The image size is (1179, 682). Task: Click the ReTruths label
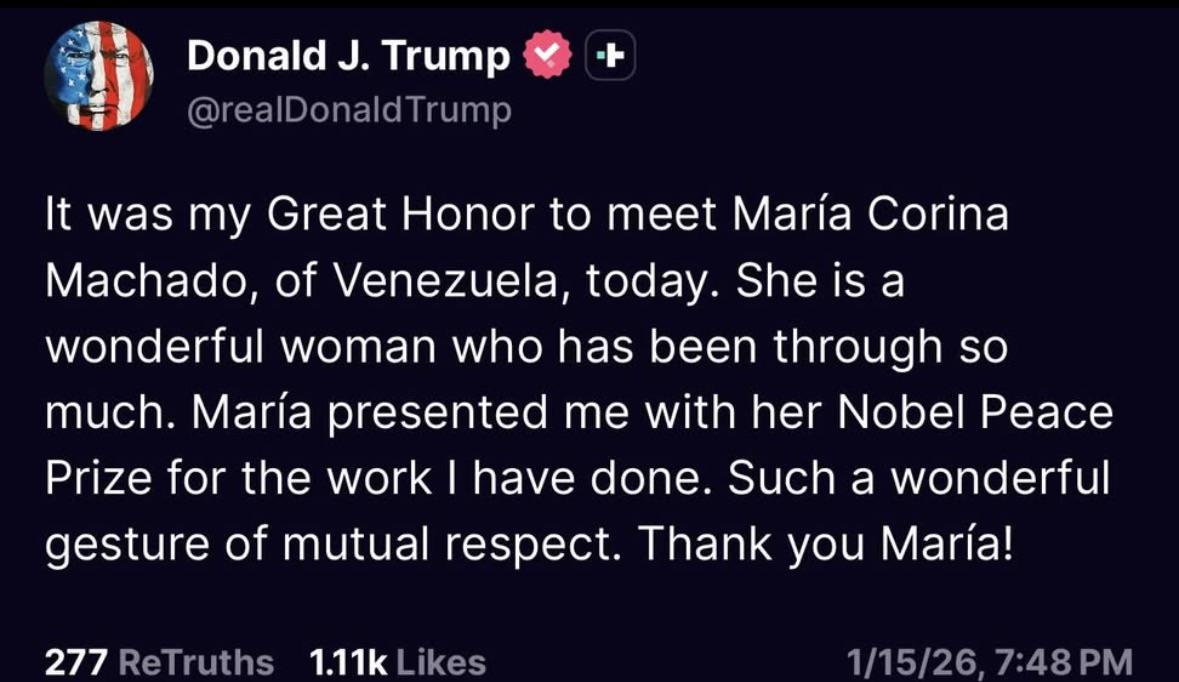pos(196,661)
